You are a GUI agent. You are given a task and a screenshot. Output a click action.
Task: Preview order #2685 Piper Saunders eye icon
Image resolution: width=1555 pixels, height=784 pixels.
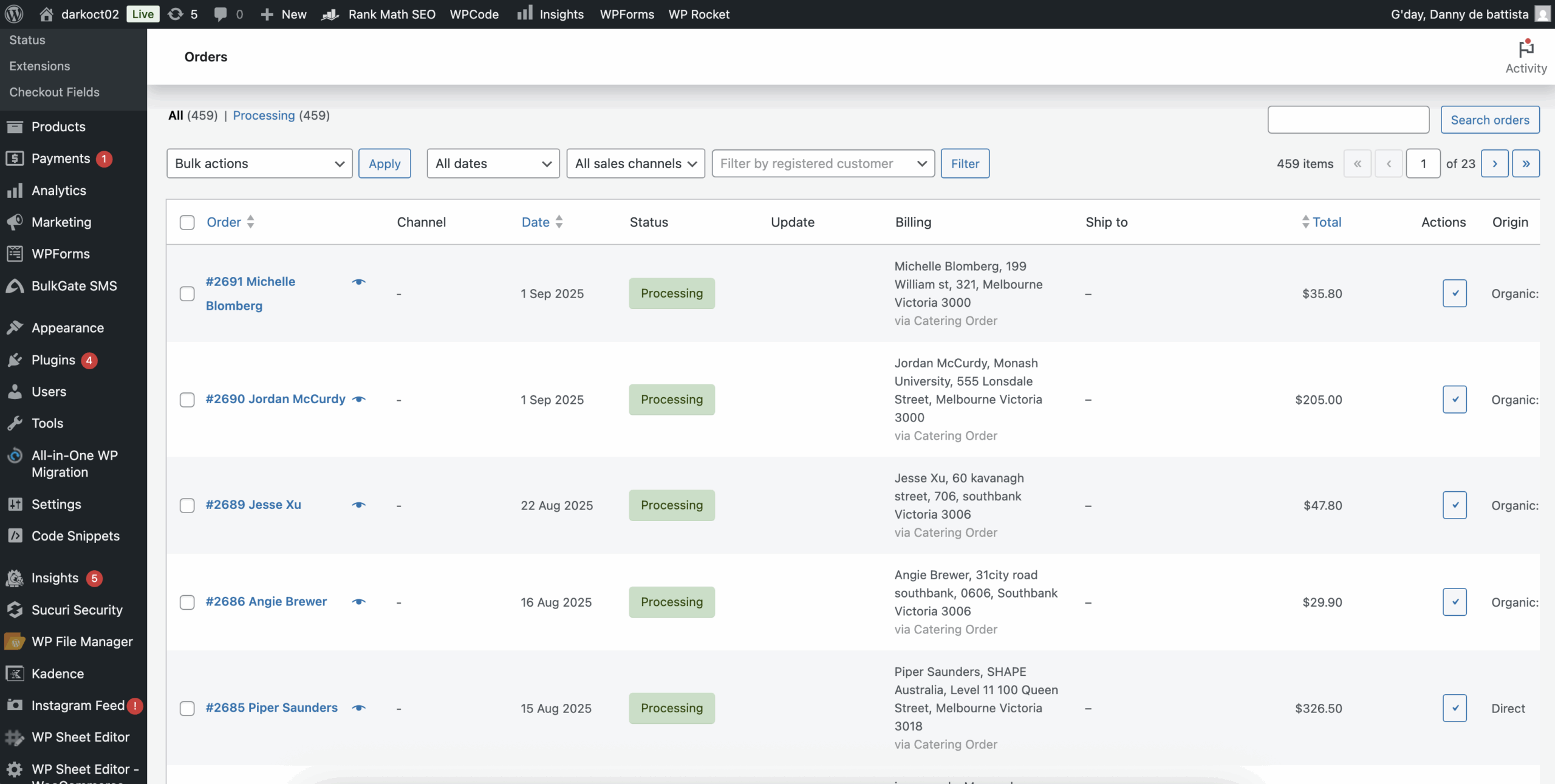(x=358, y=708)
